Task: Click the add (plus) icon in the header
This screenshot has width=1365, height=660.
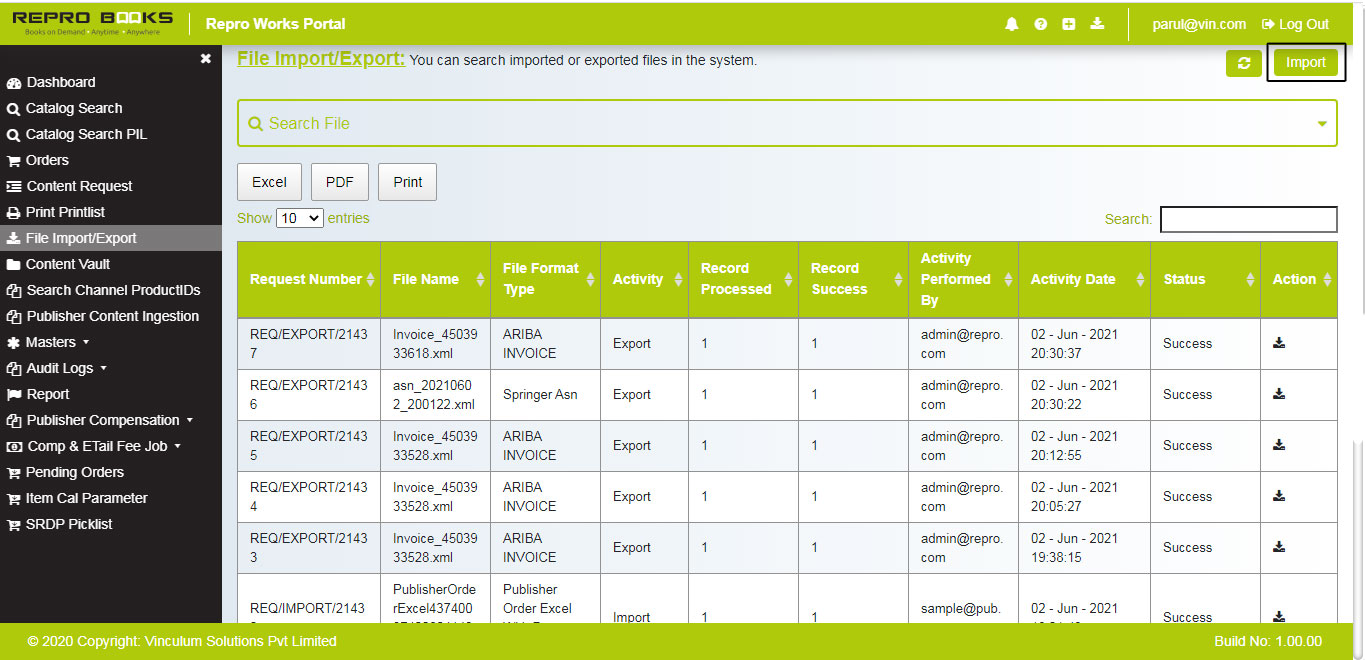Action: click(x=1068, y=23)
